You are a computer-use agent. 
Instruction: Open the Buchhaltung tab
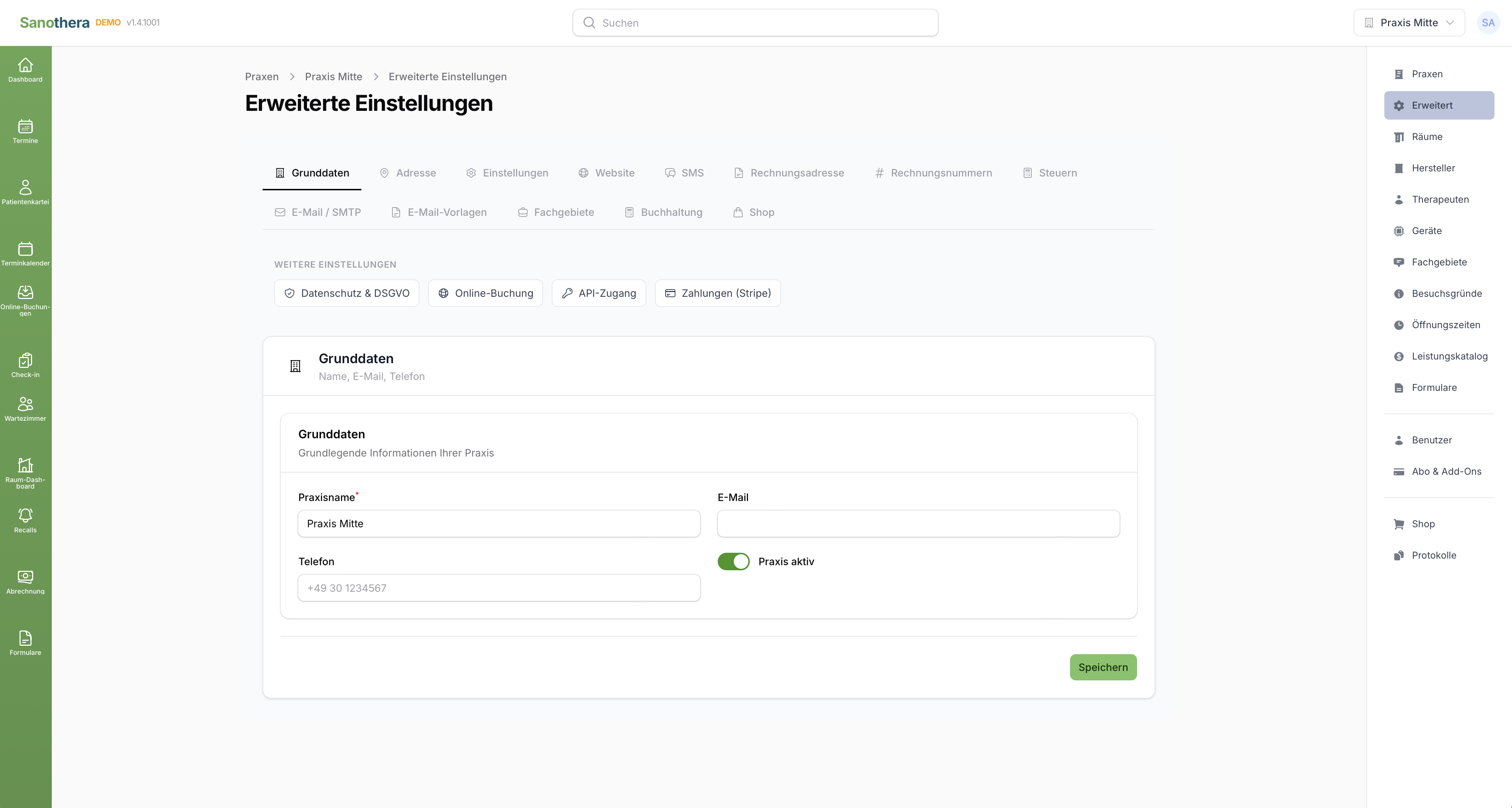(663, 213)
